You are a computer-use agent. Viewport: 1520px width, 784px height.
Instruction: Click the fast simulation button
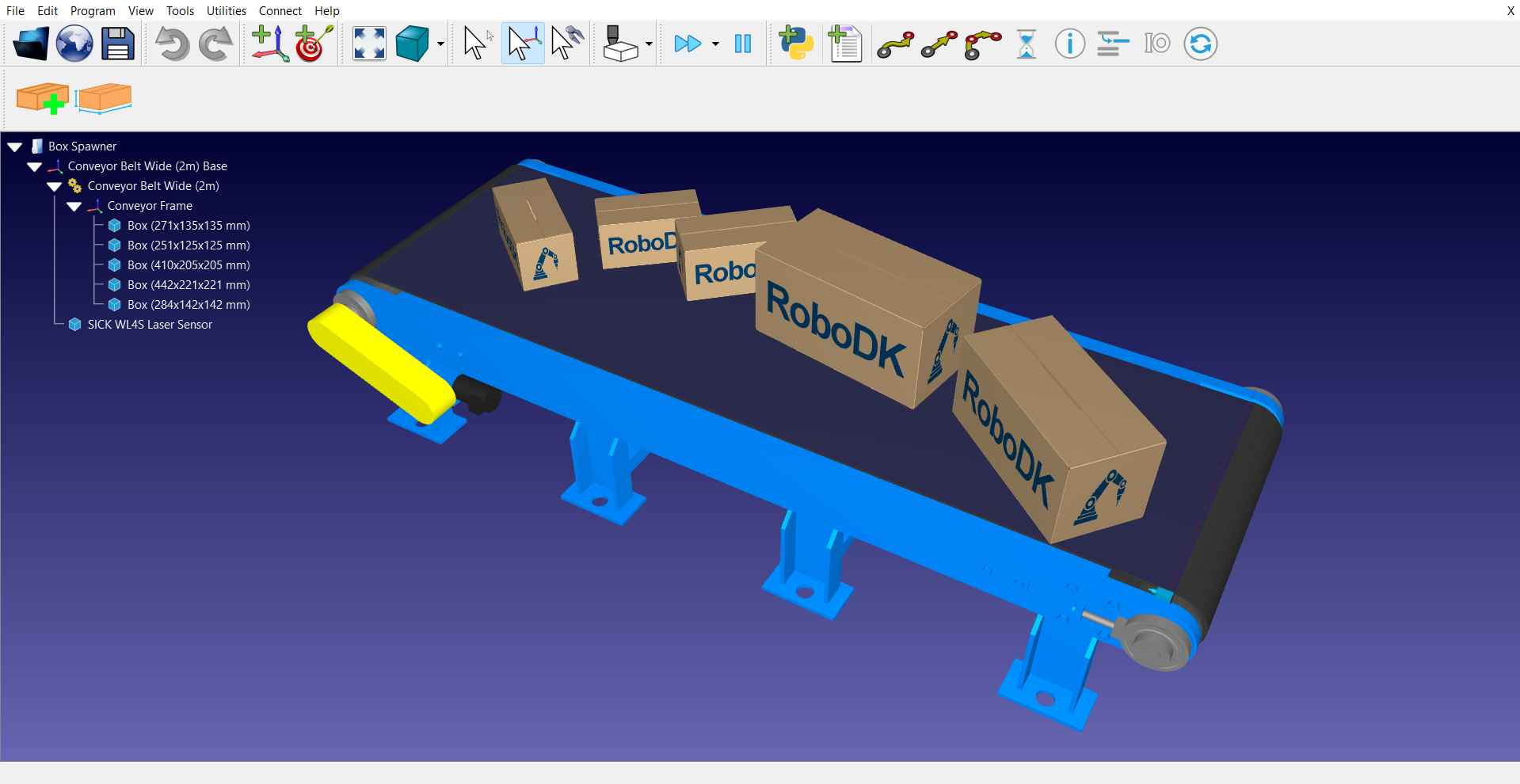(x=688, y=44)
